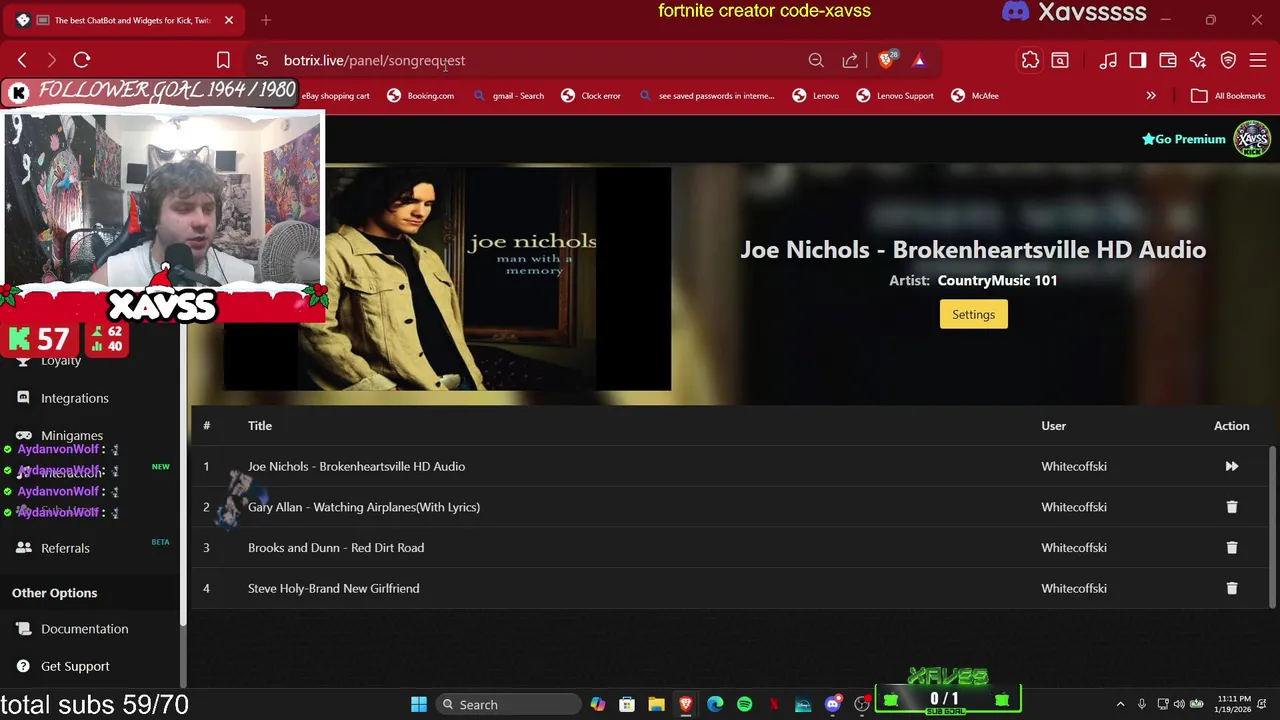Open the Extensions puzzle icon
This screenshot has height=720, width=1280.
coord(1030,60)
